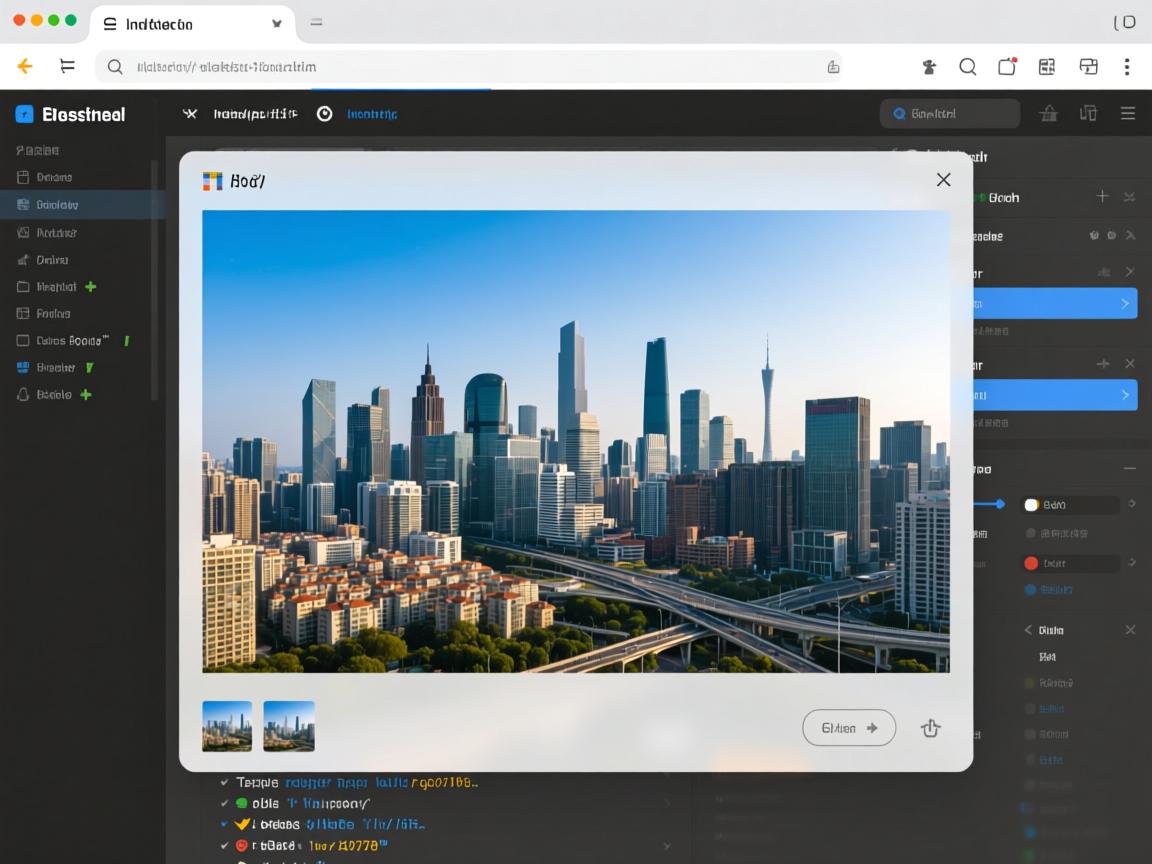Click the red color swatch in right panel
1152x864 pixels.
click(x=1031, y=563)
